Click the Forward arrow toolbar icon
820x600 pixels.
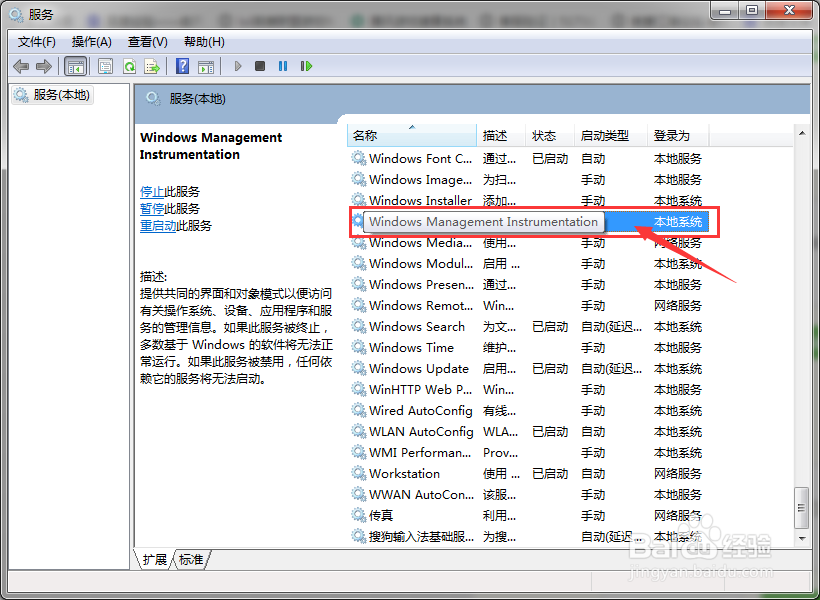(x=43, y=66)
